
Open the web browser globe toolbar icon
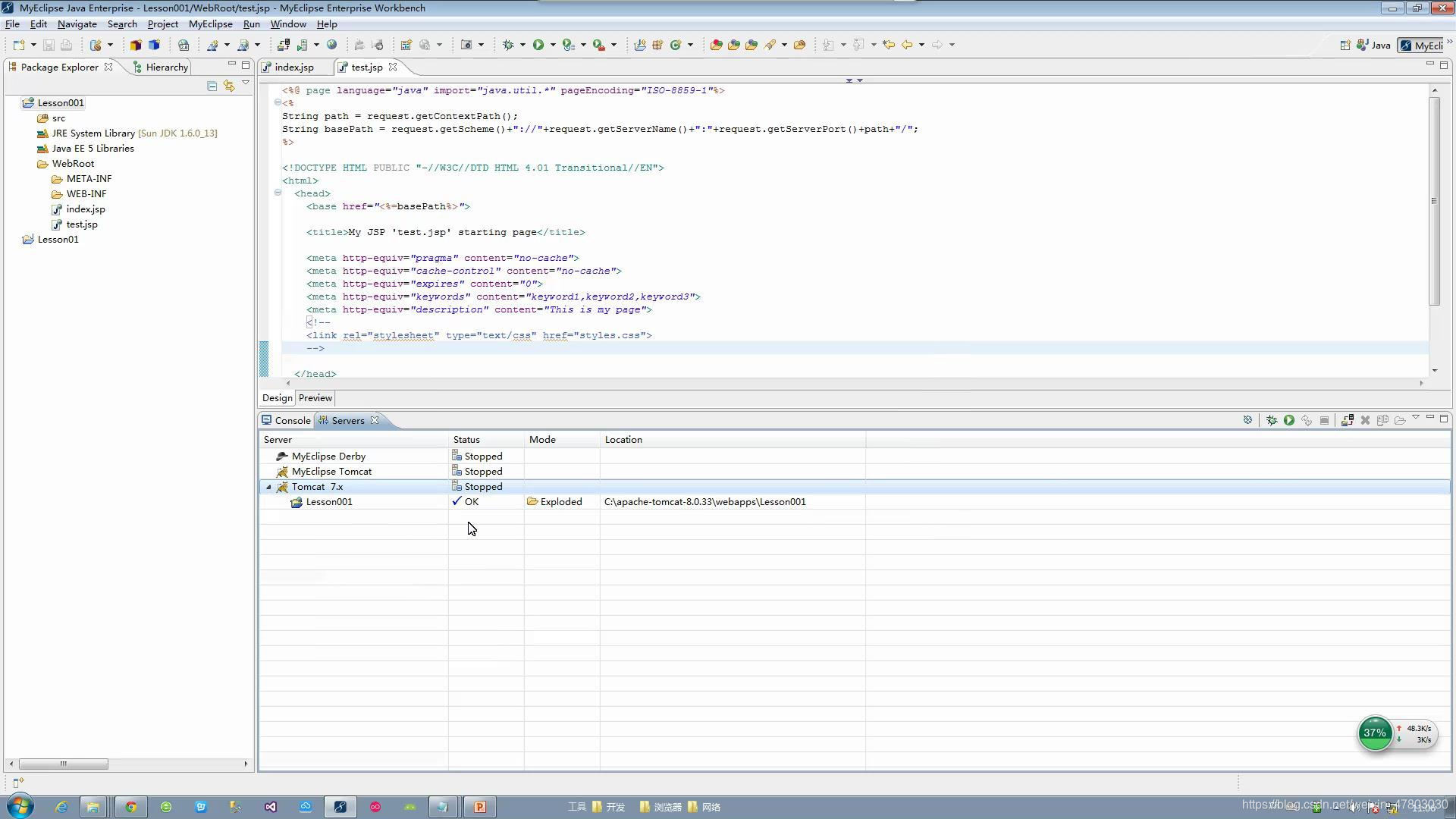(331, 45)
